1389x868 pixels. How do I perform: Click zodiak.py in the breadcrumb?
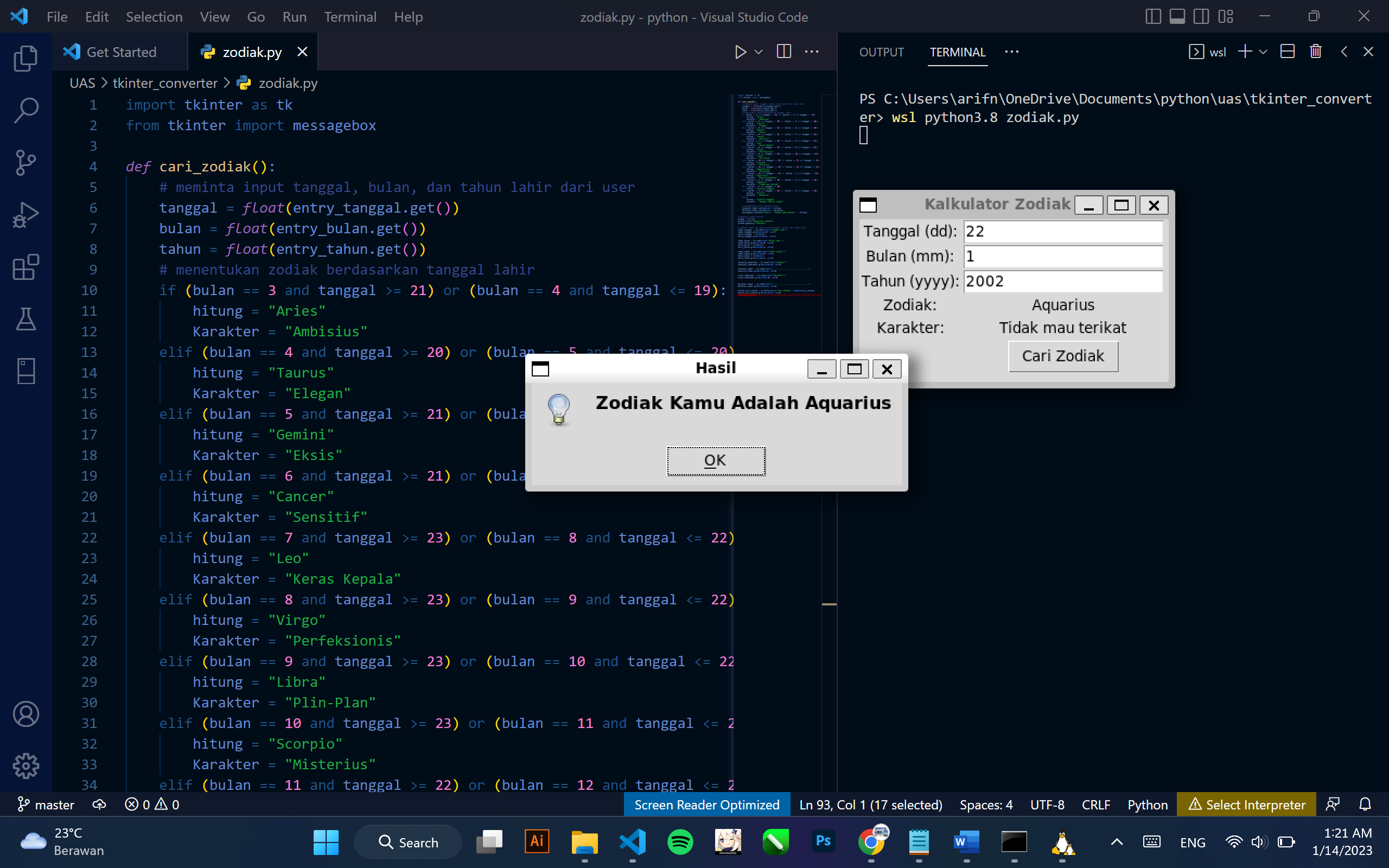pos(288,83)
